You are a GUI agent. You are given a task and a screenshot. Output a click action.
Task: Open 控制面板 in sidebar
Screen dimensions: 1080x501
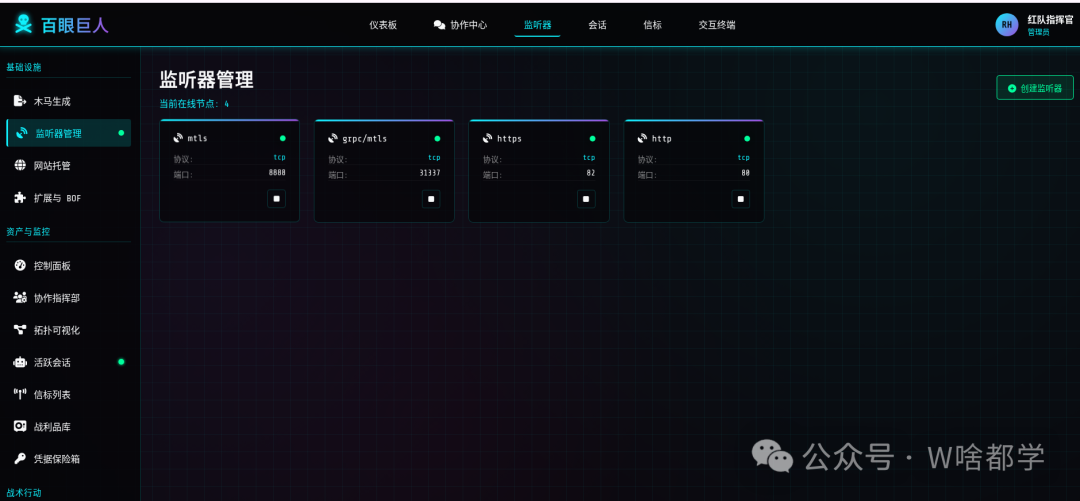68,265
